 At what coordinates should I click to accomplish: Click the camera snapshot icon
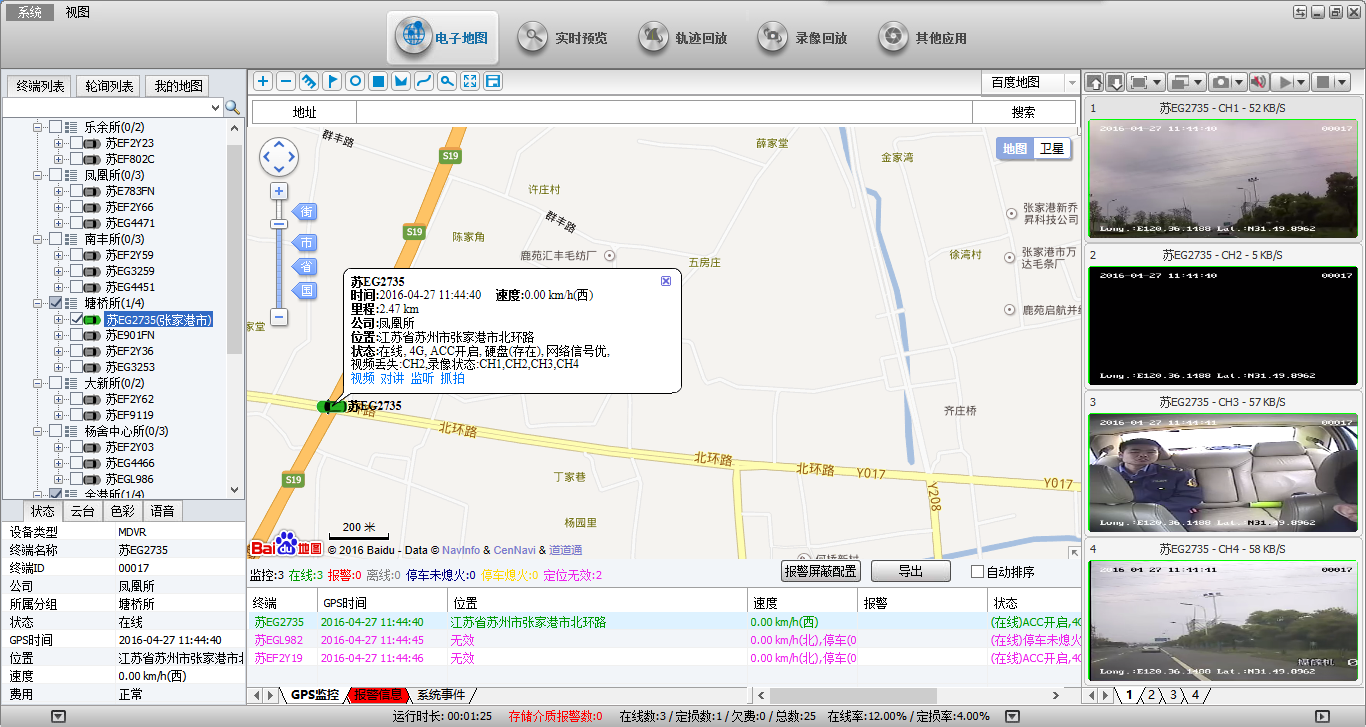coord(1220,82)
